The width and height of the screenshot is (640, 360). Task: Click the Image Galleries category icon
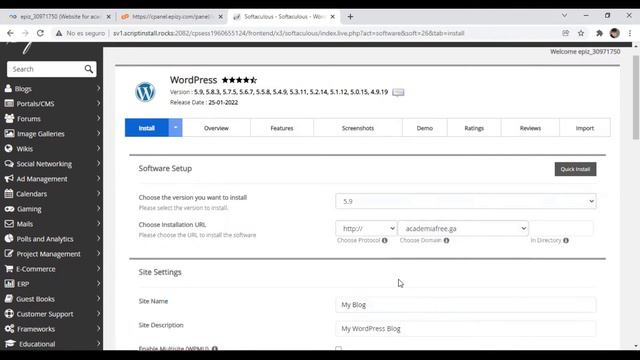(9, 133)
